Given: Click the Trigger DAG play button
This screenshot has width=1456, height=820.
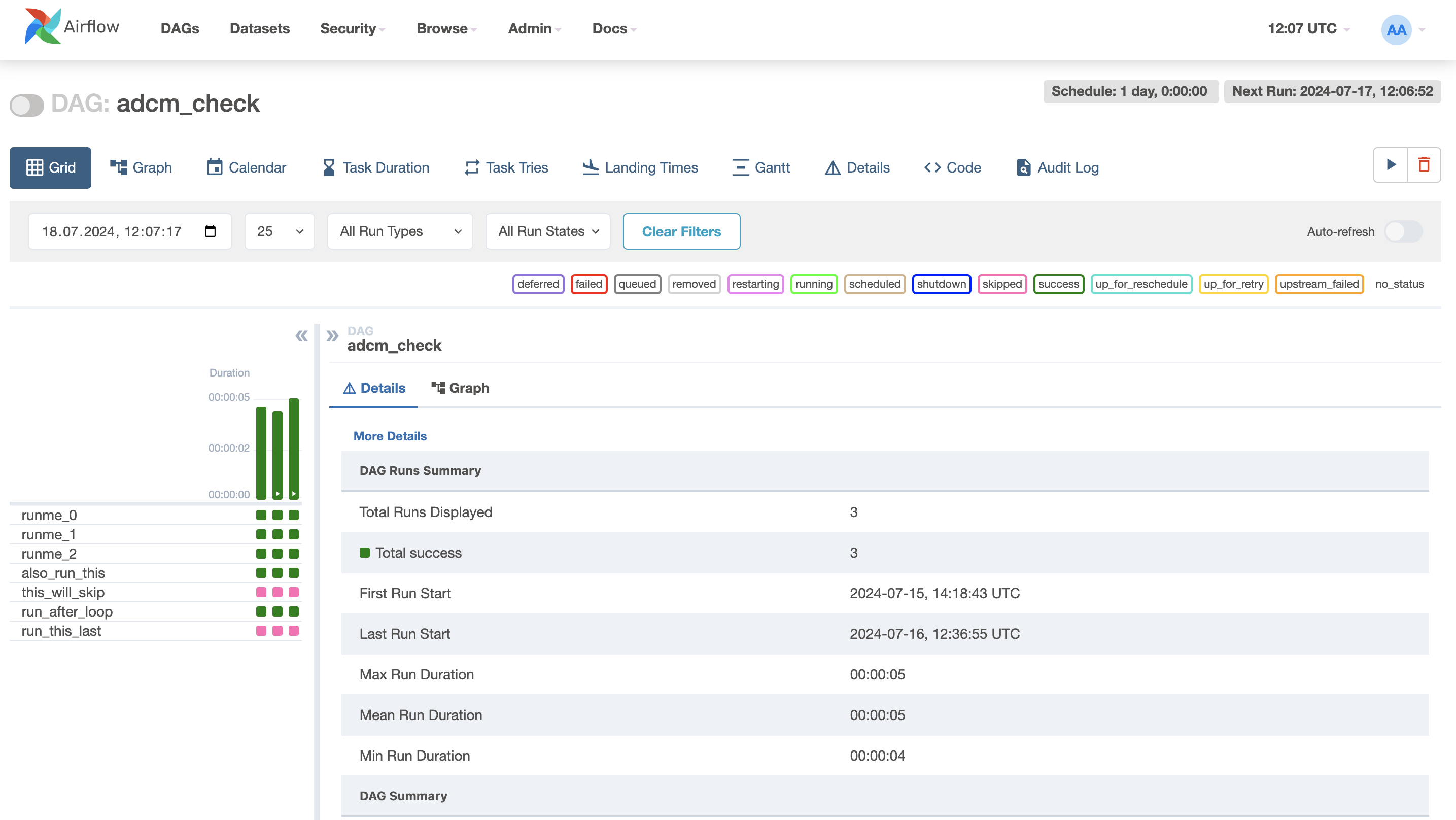Looking at the screenshot, I should tap(1391, 164).
